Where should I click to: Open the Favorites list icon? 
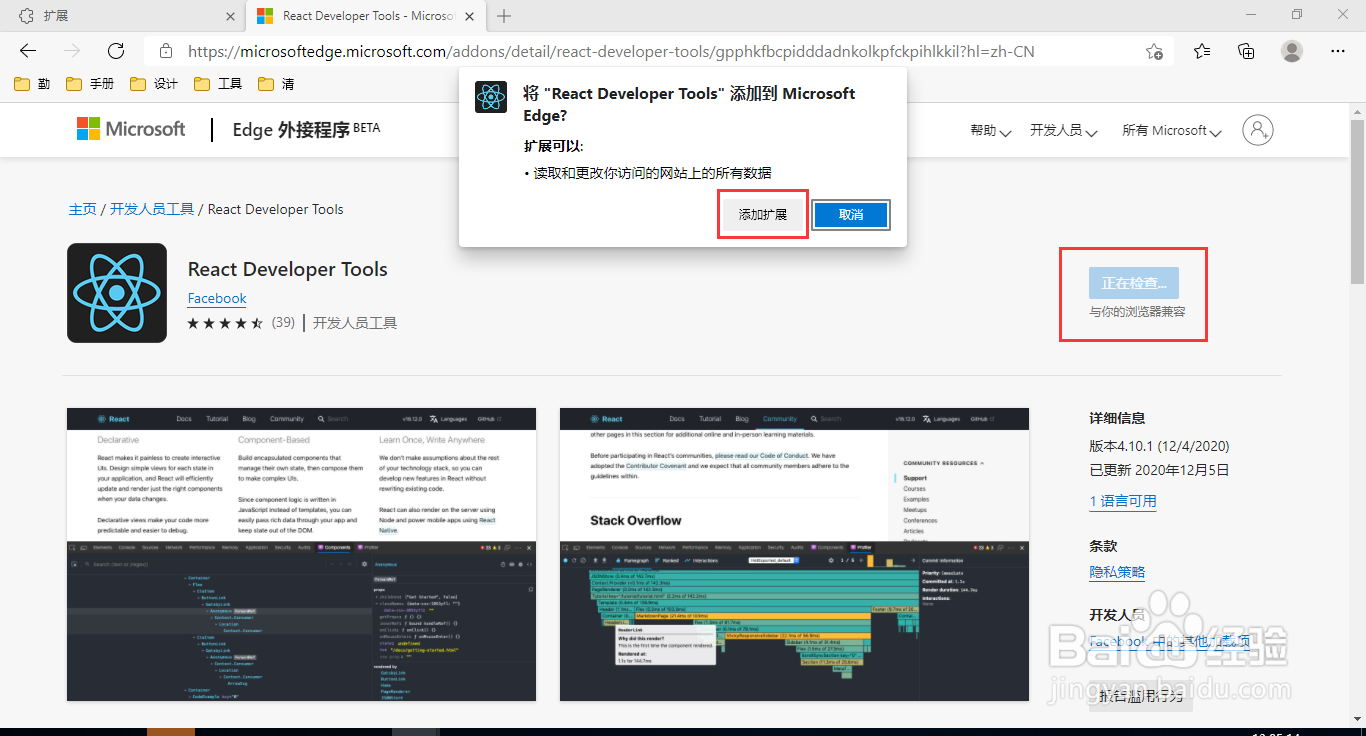(x=1202, y=51)
